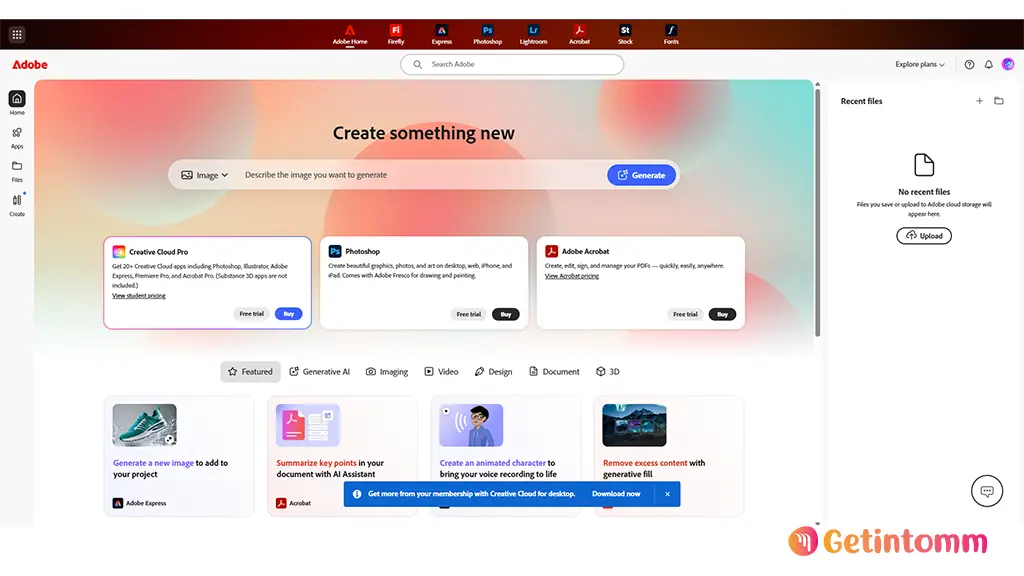Click the Creative Cloud Pro card icon
Image resolution: width=1024 pixels, height=576 pixels.
[119, 251]
